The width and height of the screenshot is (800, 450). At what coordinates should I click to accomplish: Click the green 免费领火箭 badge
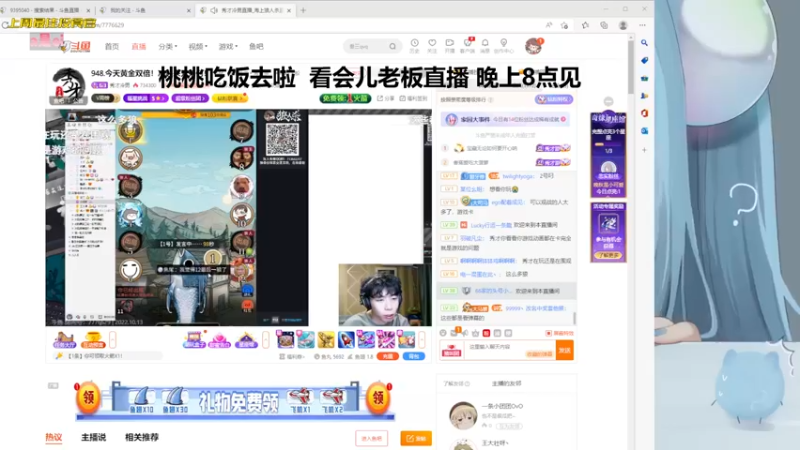pyautogui.click(x=345, y=98)
